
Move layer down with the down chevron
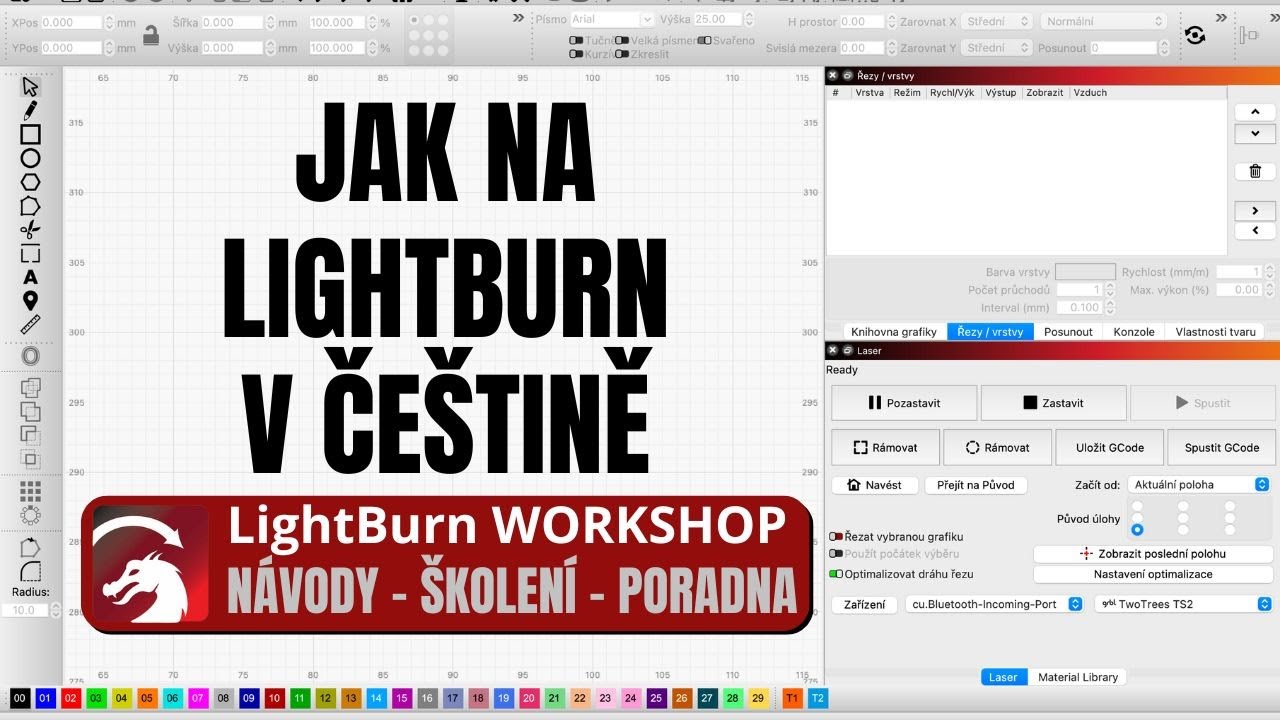click(x=1255, y=132)
